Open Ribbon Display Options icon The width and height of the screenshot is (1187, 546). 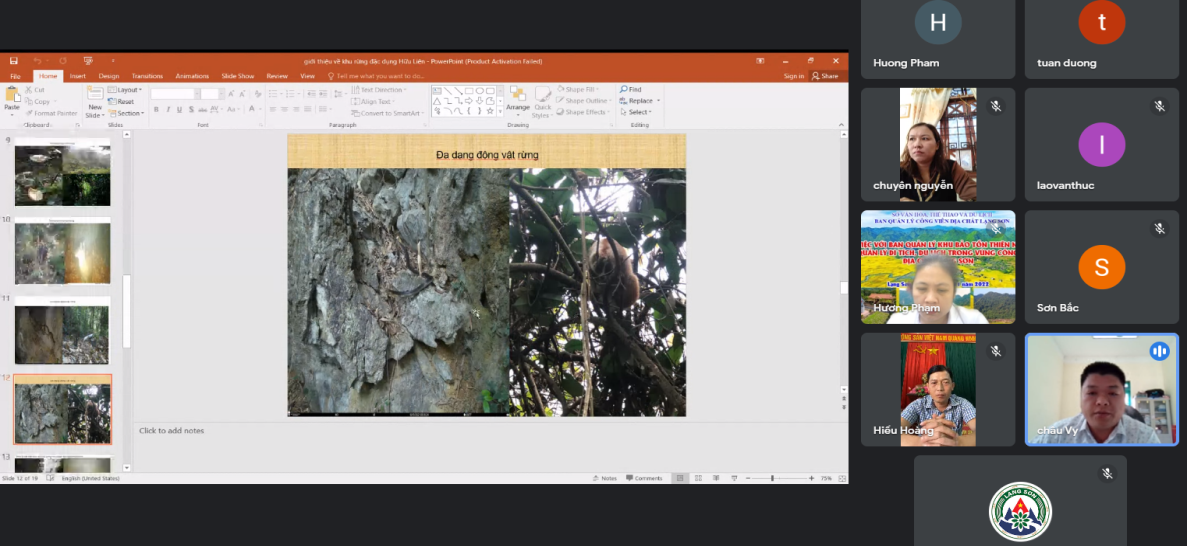tap(760, 61)
